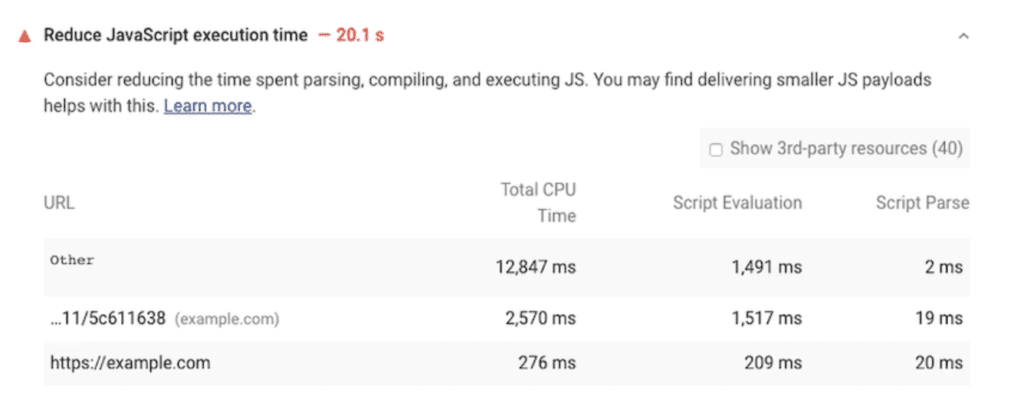Click the 20.1 s execution time value

tap(360, 35)
